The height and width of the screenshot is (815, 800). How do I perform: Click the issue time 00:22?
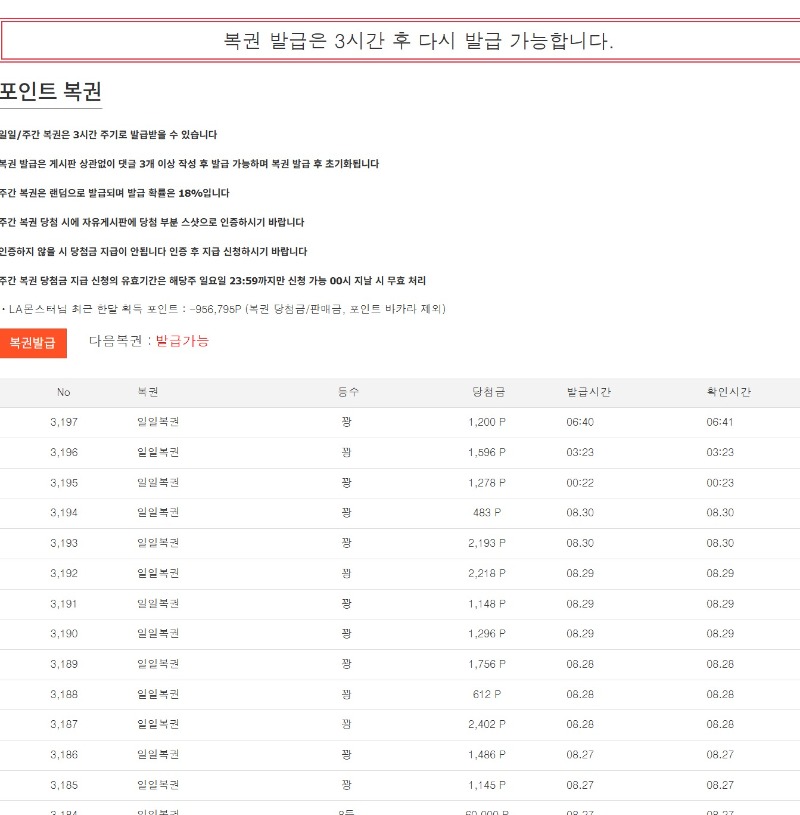580,483
